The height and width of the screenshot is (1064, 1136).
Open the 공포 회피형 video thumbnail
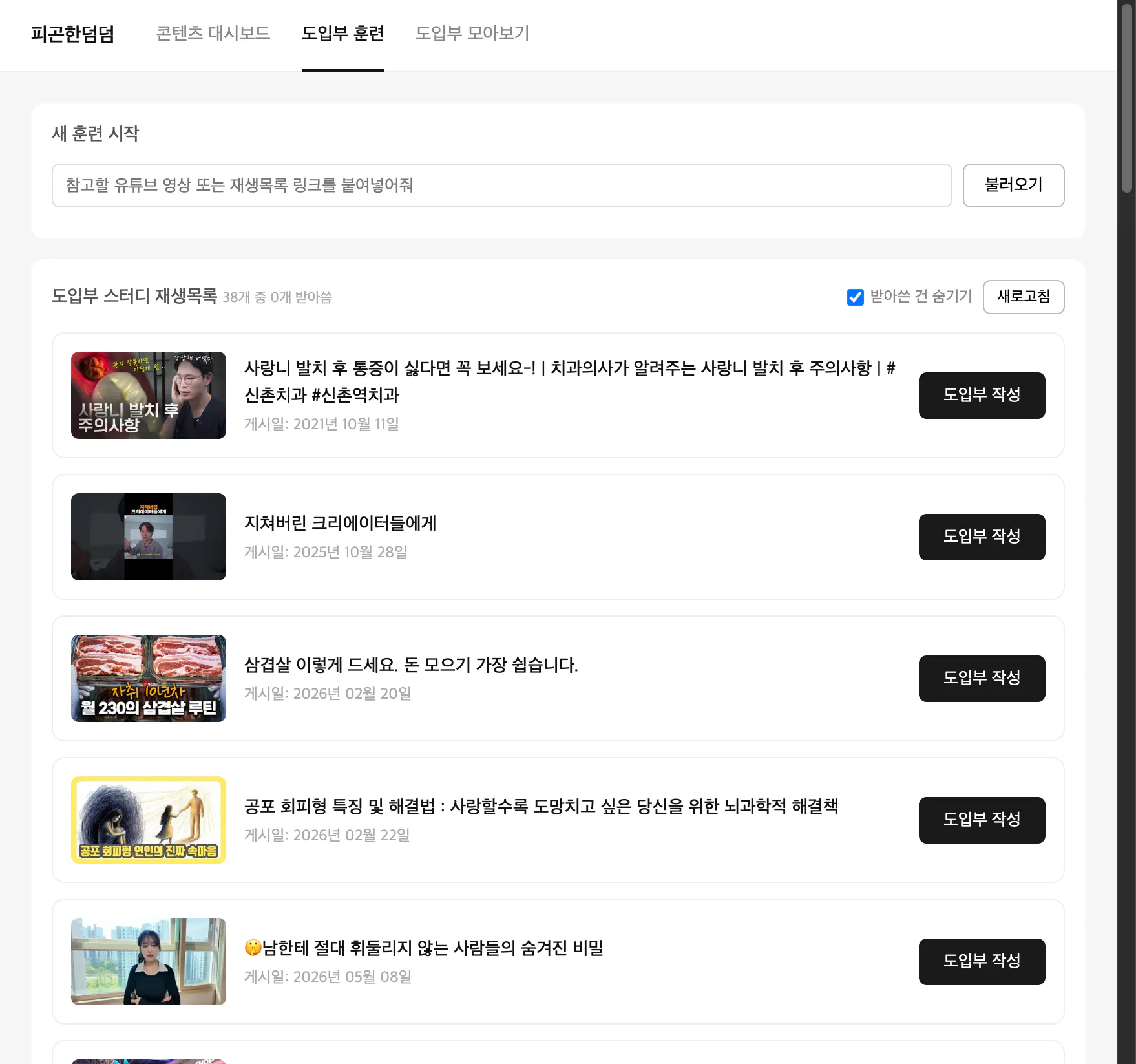coord(149,820)
